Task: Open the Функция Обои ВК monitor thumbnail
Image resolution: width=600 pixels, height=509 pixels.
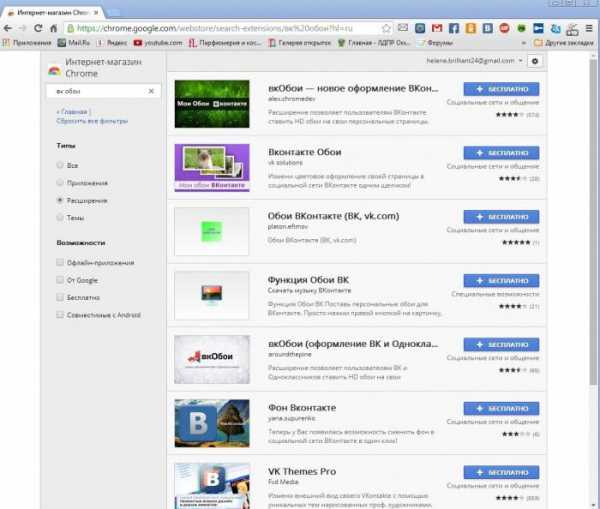Action: [212, 295]
